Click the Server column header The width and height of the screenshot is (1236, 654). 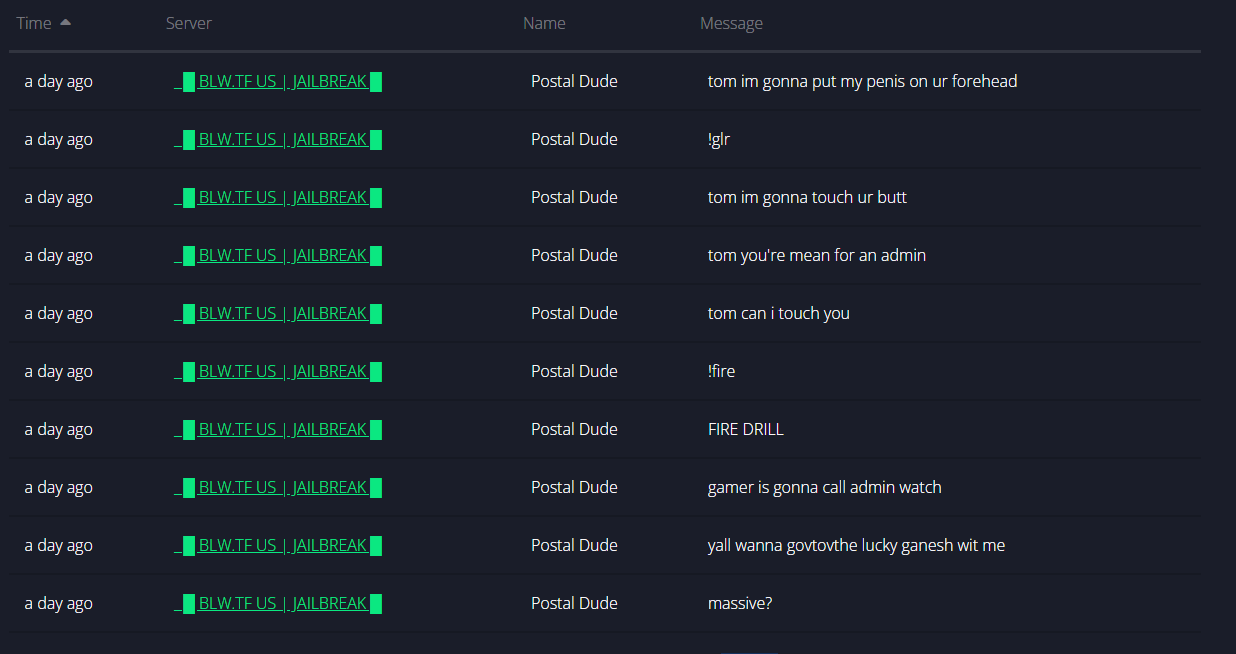click(x=189, y=23)
